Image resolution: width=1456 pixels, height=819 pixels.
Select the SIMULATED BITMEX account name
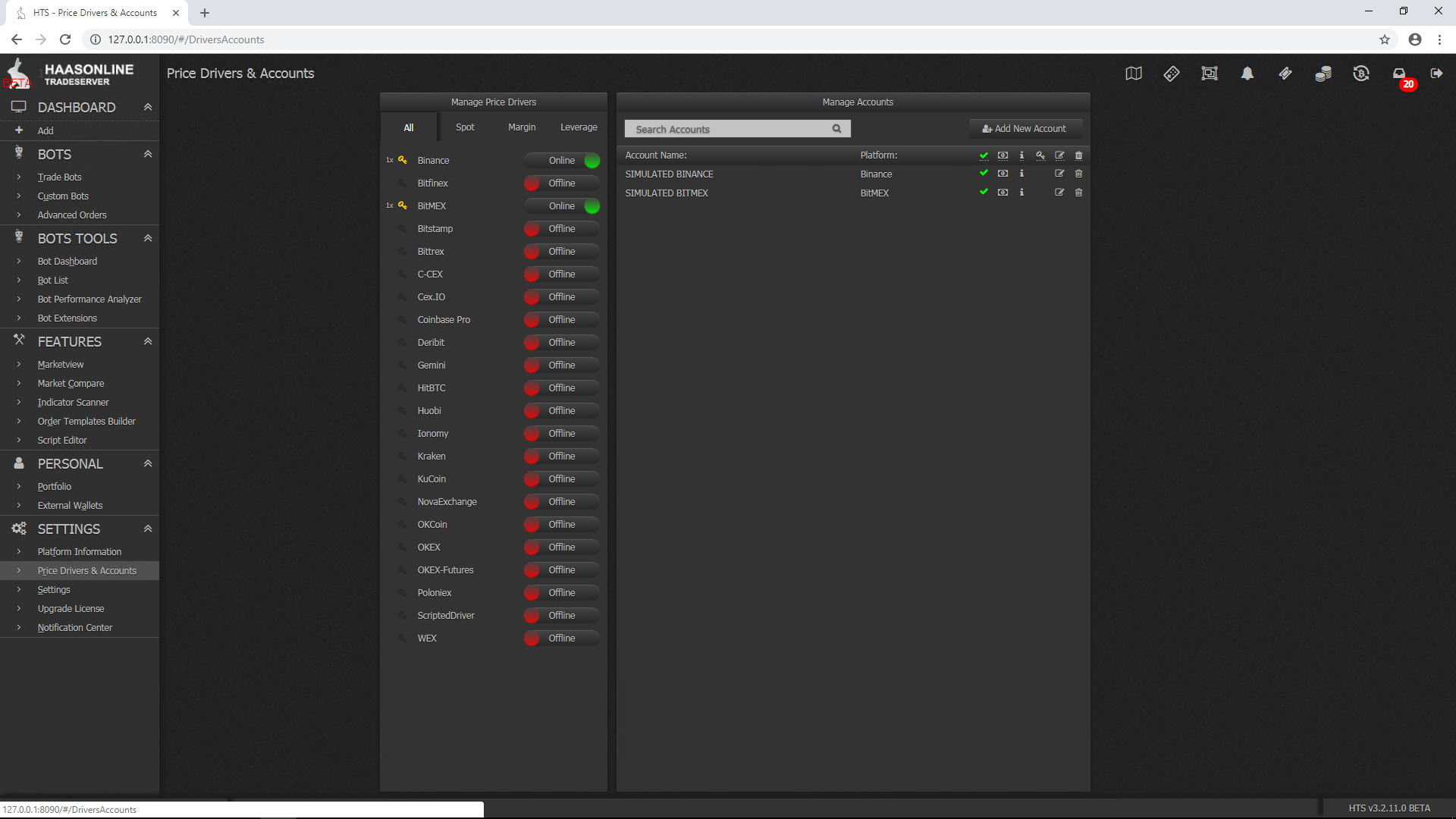(x=667, y=193)
